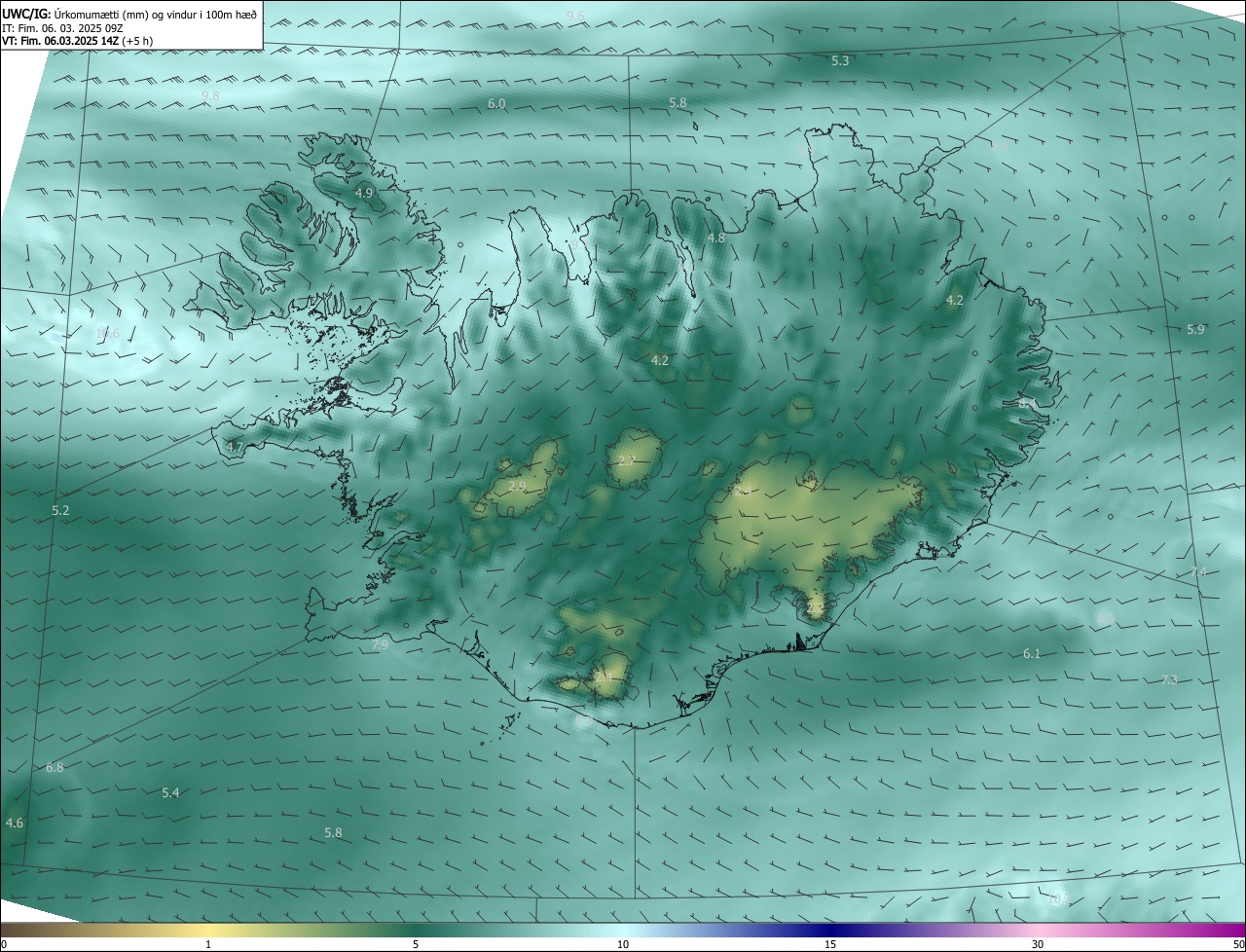The width and height of the screenshot is (1246, 952).
Task: Click the 'UWC/IG: Úrkomumætti (mm) og vindur' title line
Action: 129,15
